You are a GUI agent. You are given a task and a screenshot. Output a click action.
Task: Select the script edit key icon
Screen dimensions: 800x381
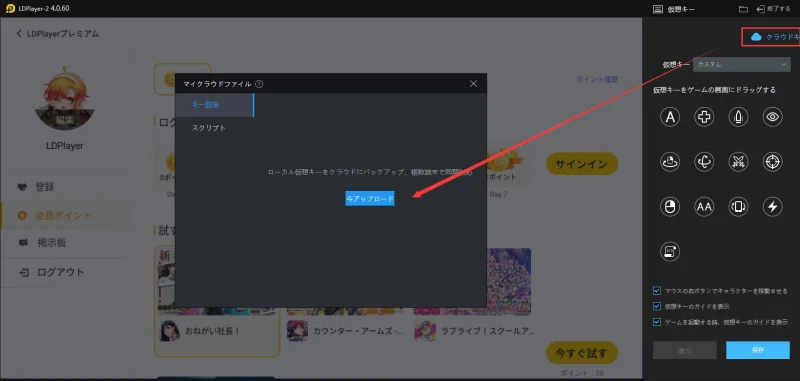pos(670,251)
